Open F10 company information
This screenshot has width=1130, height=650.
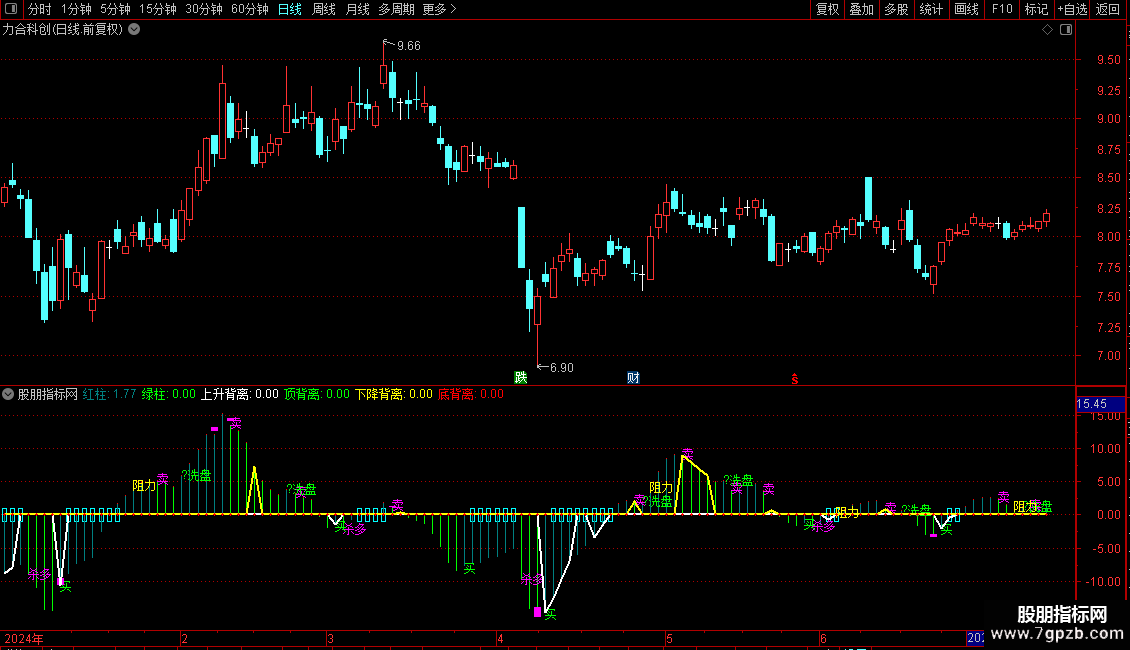coord(1002,9)
